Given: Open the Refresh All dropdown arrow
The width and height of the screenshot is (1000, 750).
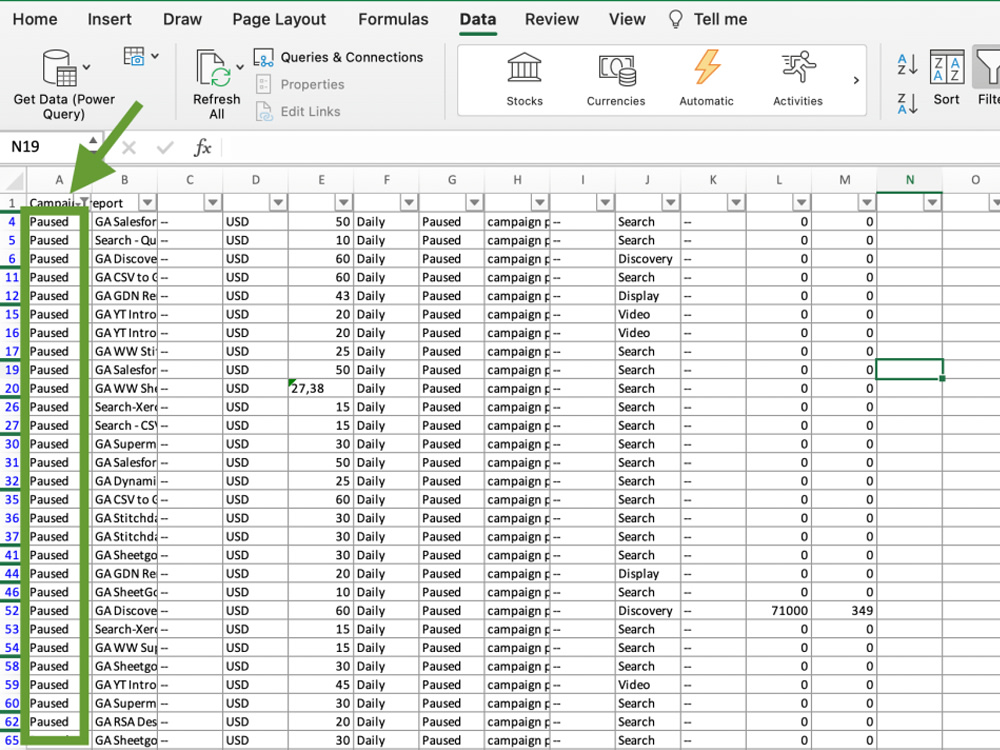Looking at the screenshot, I should pos(240,67).
